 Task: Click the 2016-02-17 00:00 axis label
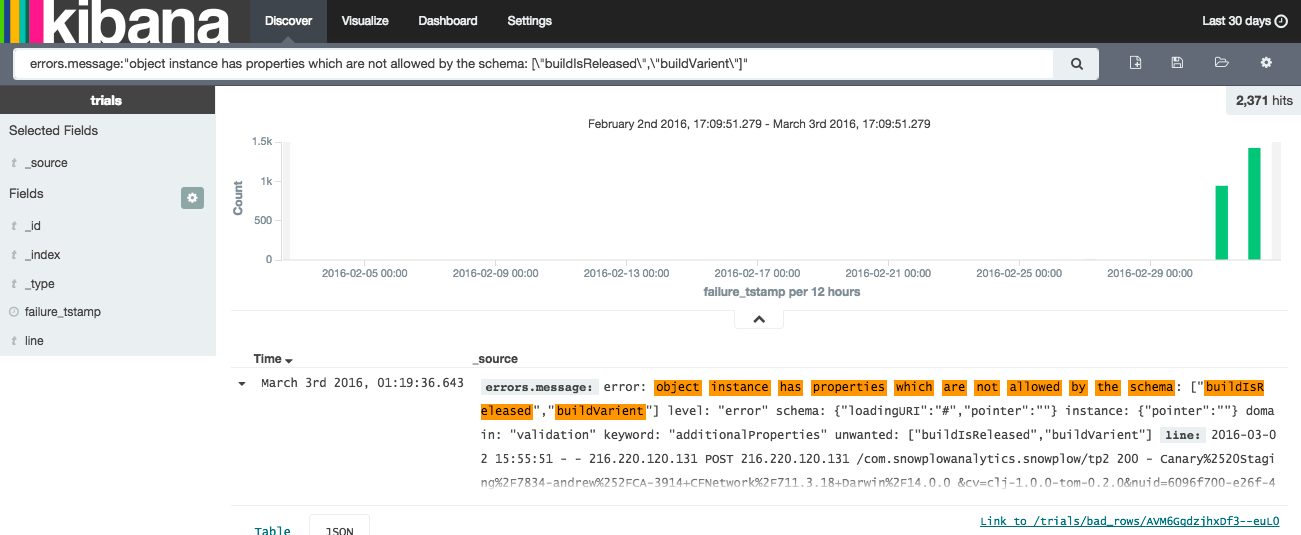click(x=757, y=273)
